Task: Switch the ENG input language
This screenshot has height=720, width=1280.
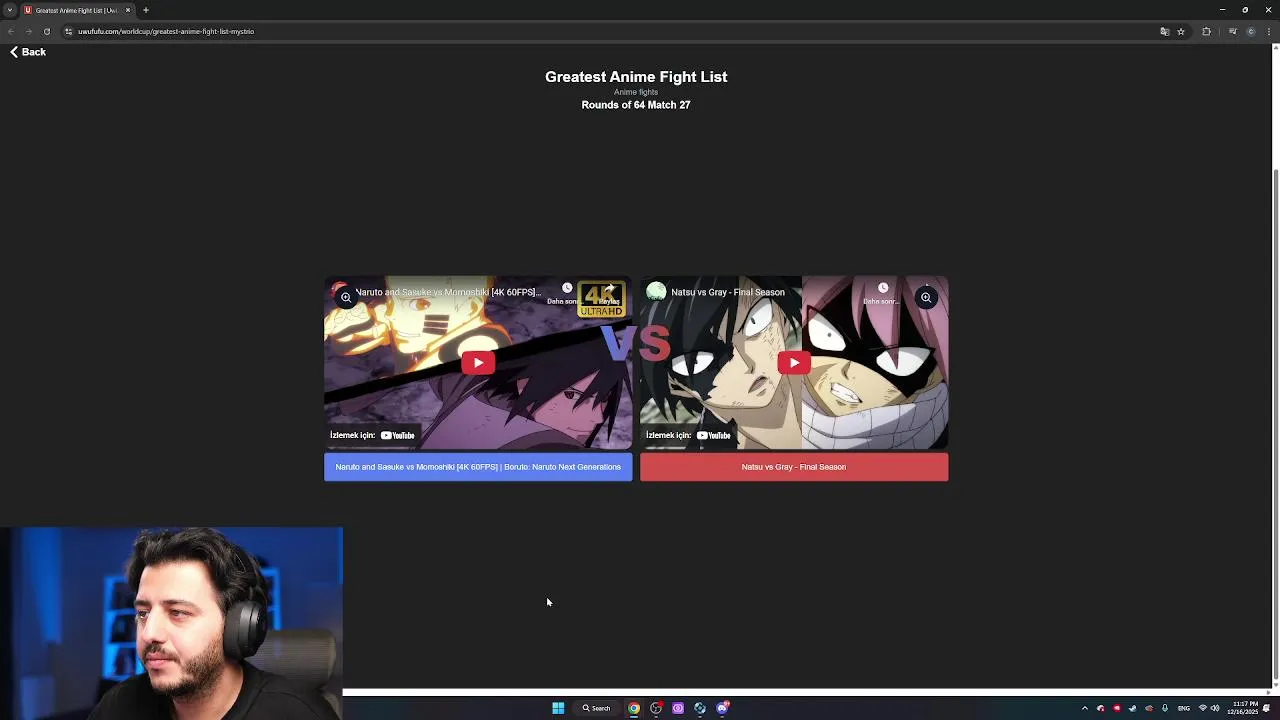Action: pyautogui.click(x=1184, y=708)
